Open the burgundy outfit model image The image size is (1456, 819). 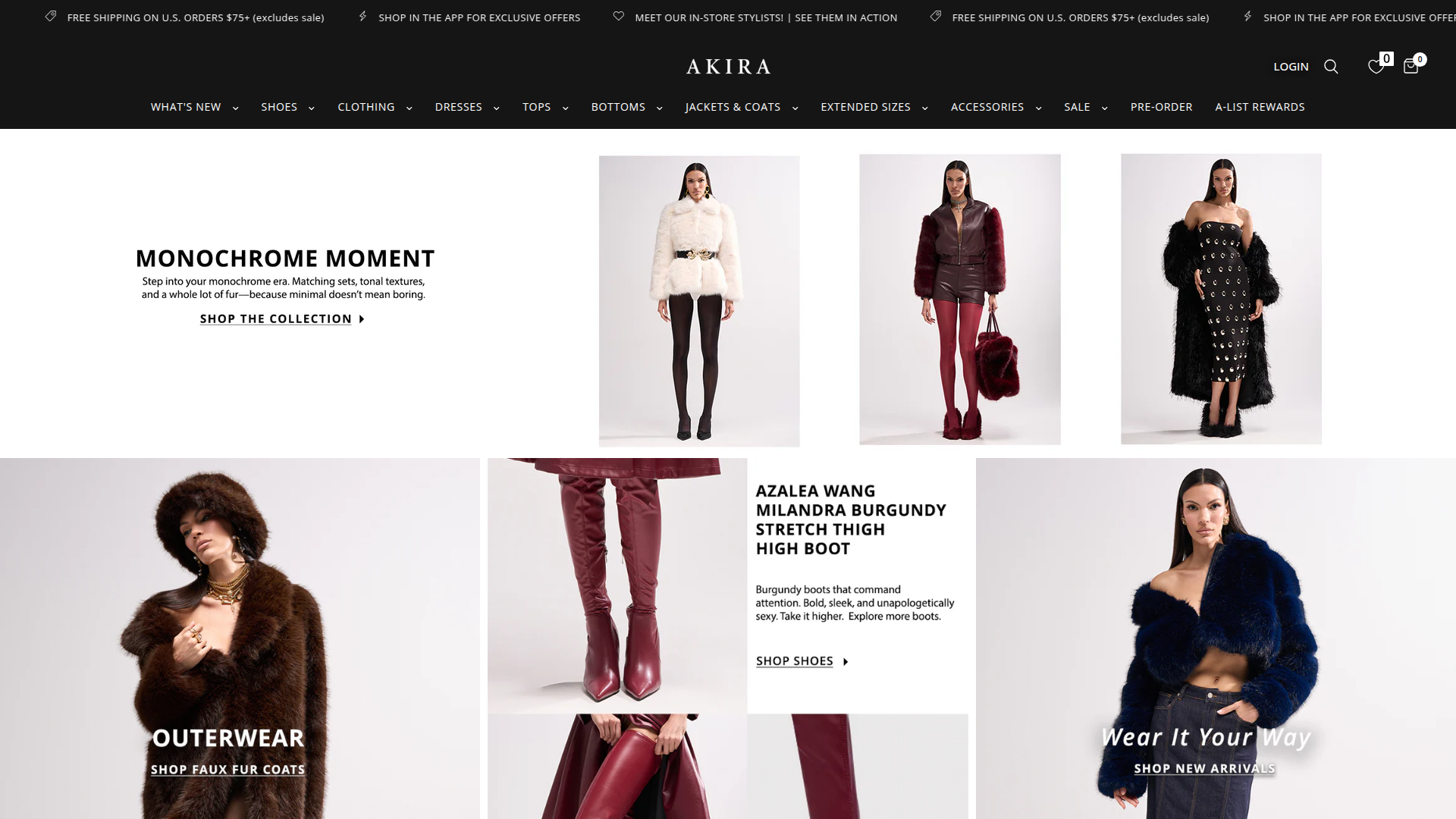click(x=959, y=300)
